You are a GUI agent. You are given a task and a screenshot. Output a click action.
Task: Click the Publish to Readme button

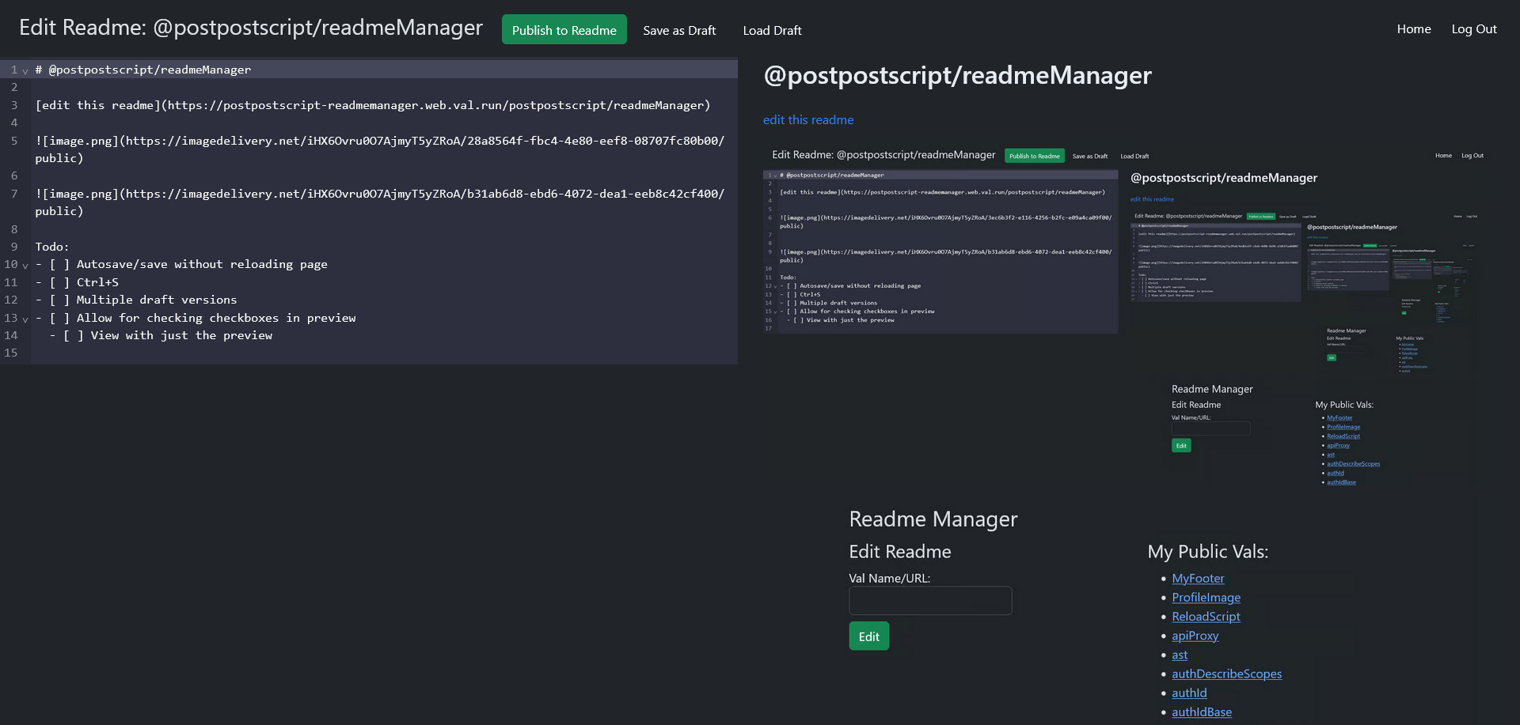(x=564, y=30)
